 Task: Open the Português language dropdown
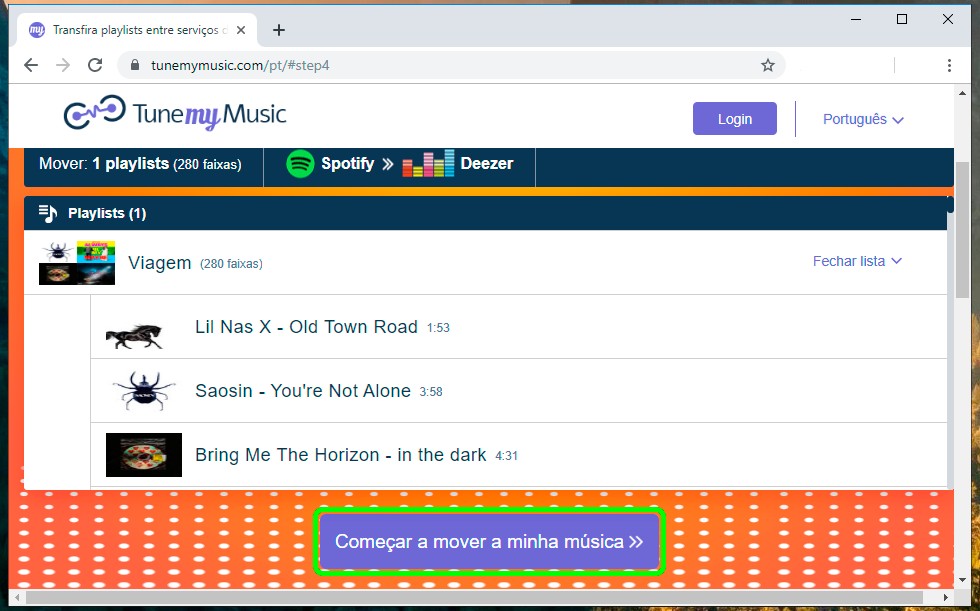tap(862, 119)
